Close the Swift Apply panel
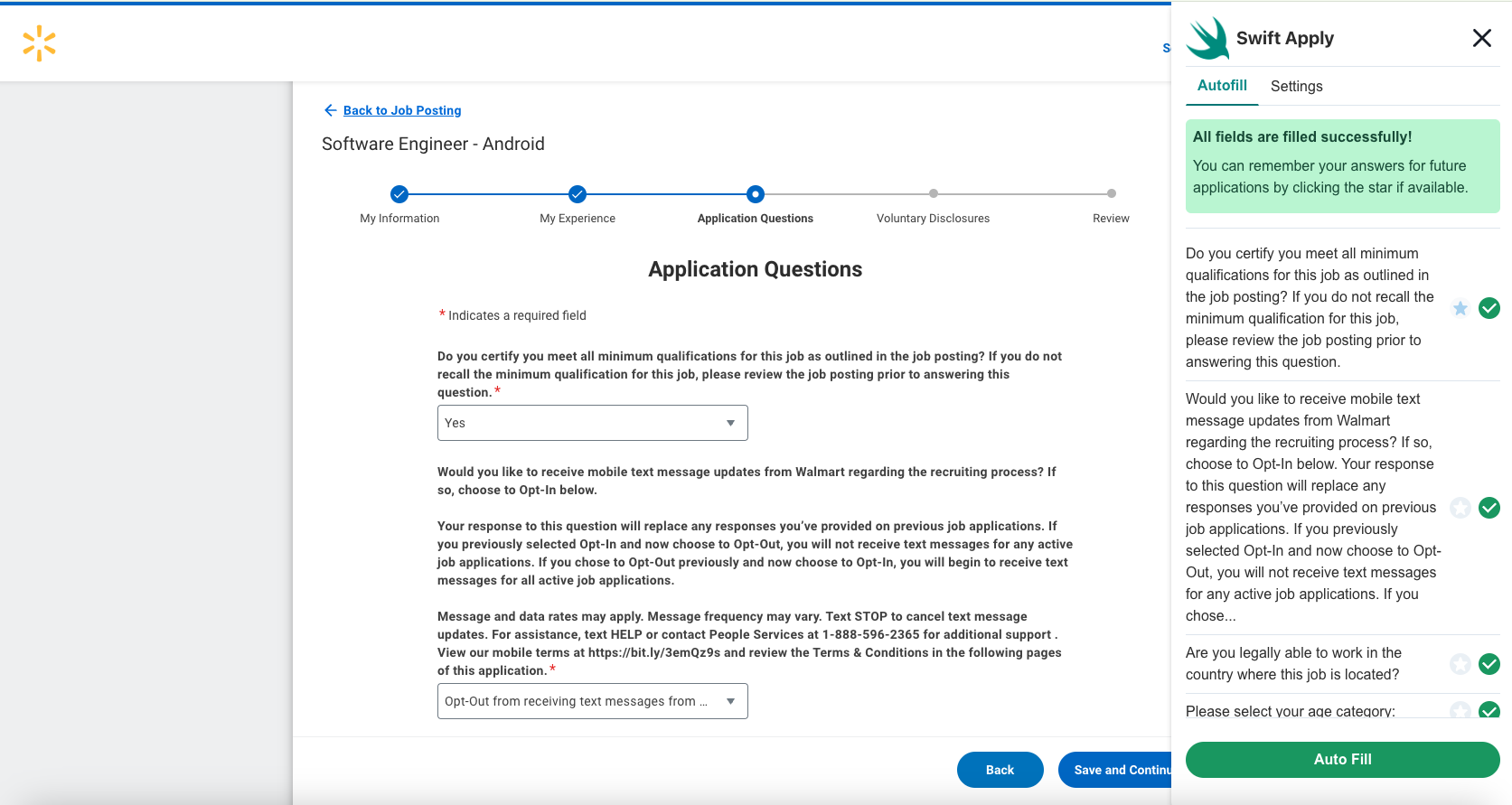 pyautogui.click(x=1481, y=38)
